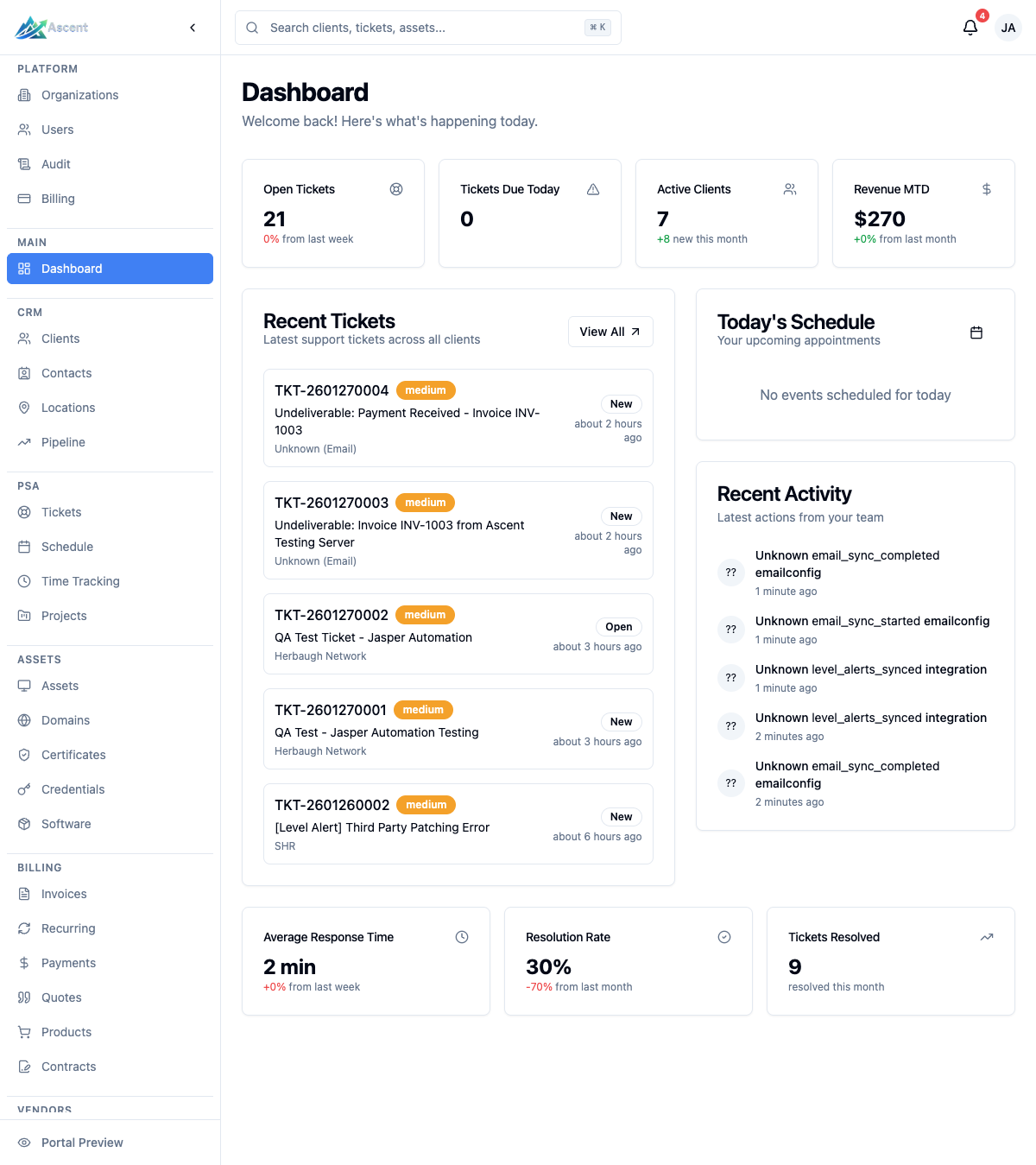Click the calendar icon on Today's Schedule
This screenshot has width=1036, height=1165.
coord(976,332)
